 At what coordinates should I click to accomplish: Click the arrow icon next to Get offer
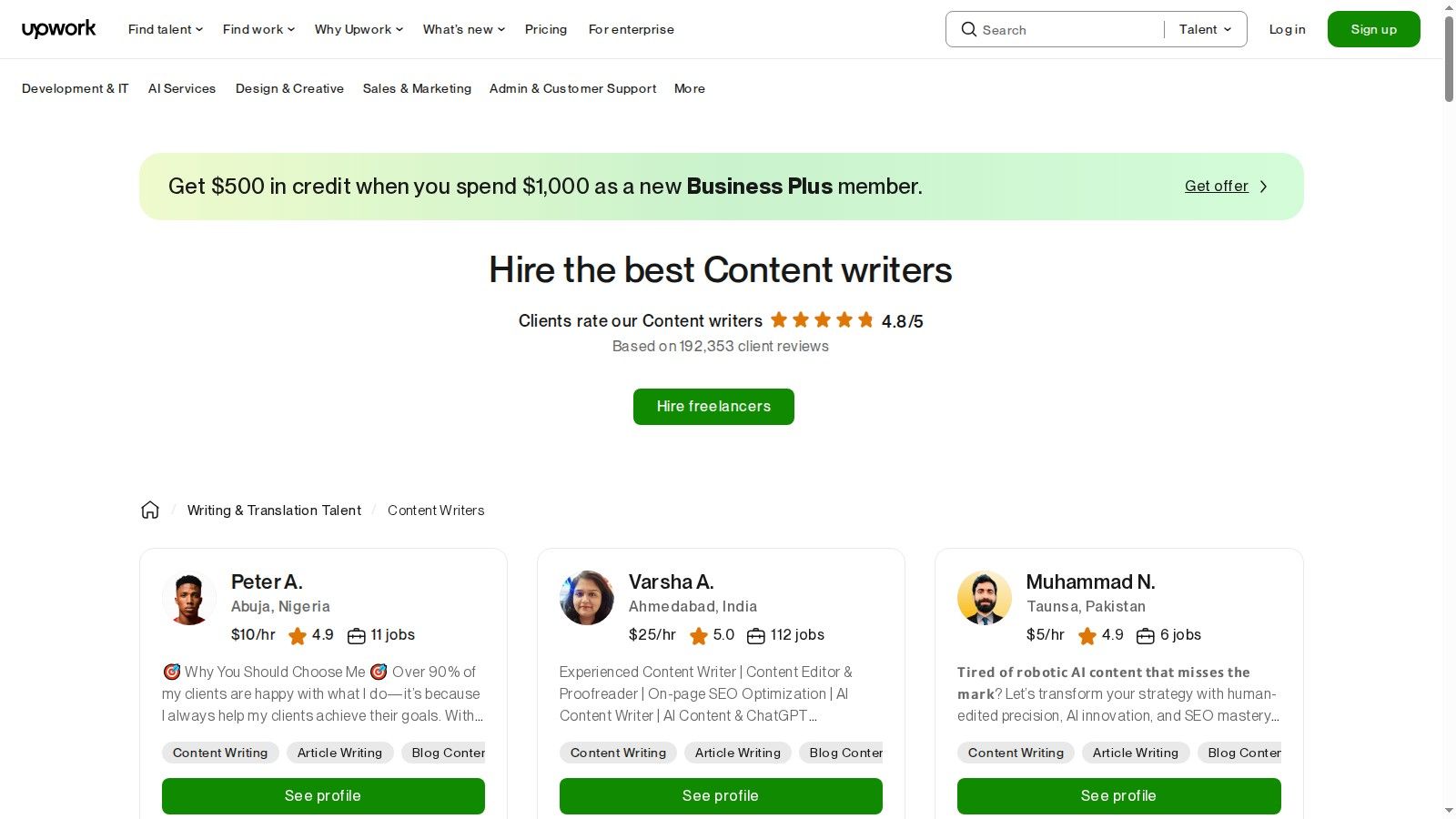1263,186
